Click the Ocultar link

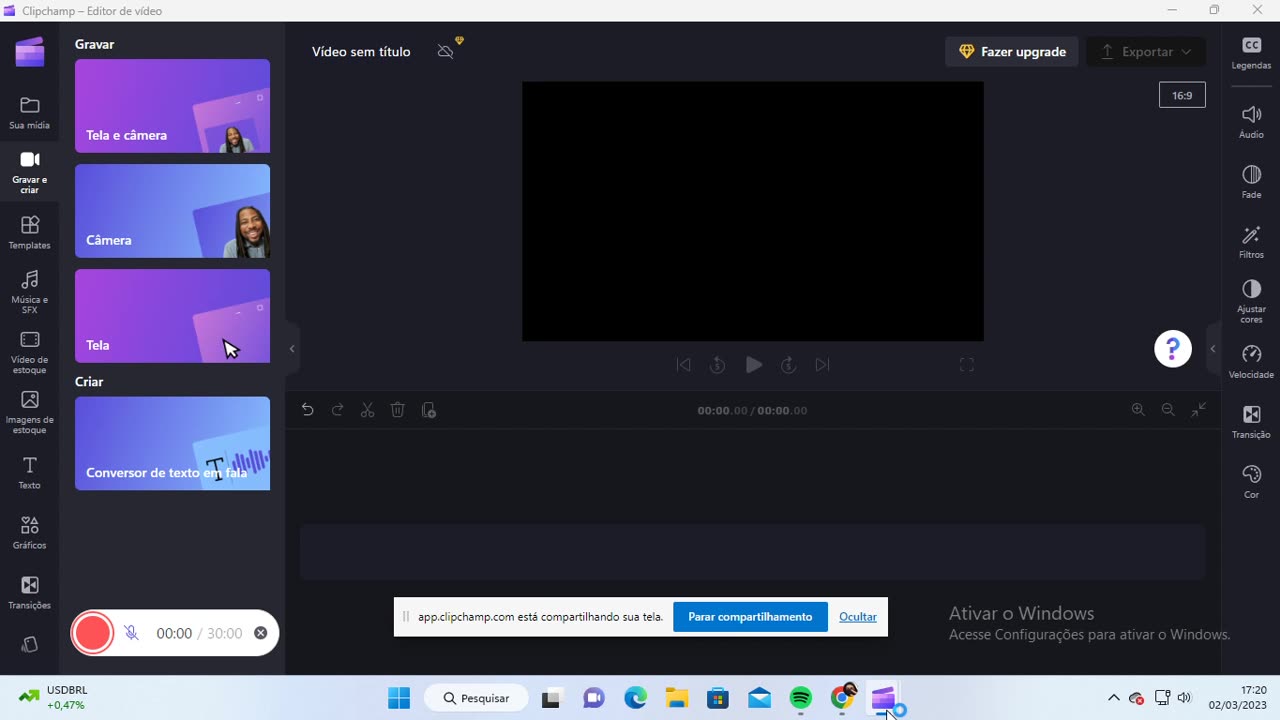coord(858,617)
